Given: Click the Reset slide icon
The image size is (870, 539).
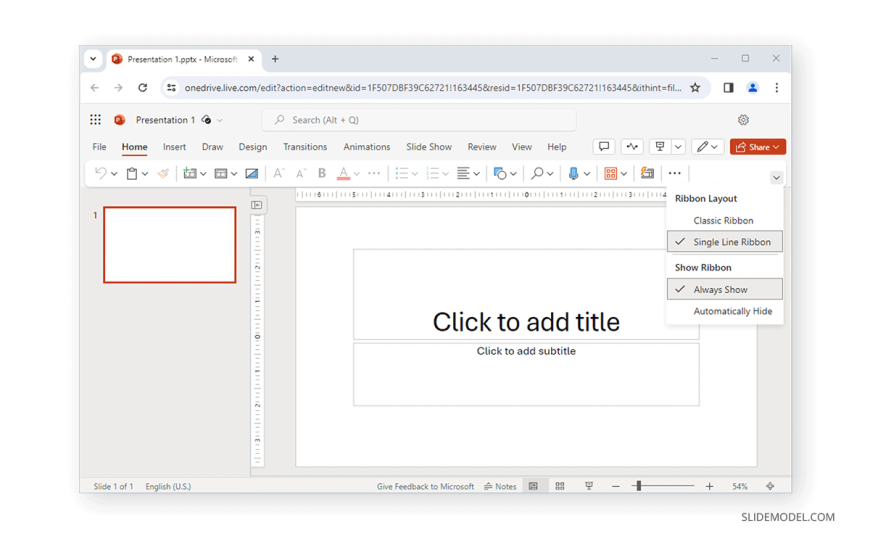Looking at the screenshot, I should pyautogui.click(x=251, y=174).
